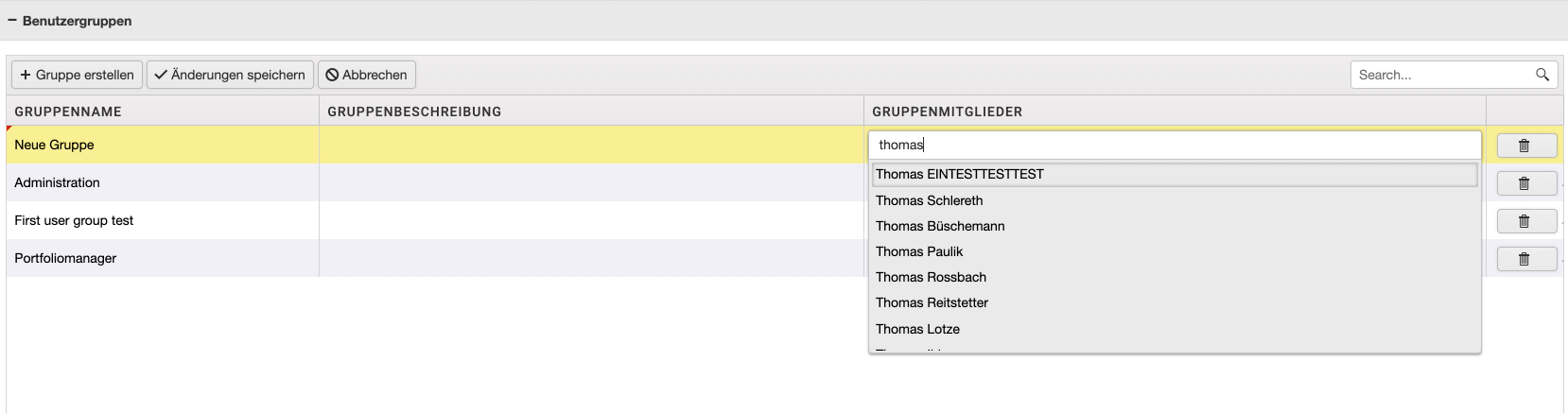Select Thomas Reitstetter entry
The height and width of the screenshot is (413, 1568).
point(932,302)
